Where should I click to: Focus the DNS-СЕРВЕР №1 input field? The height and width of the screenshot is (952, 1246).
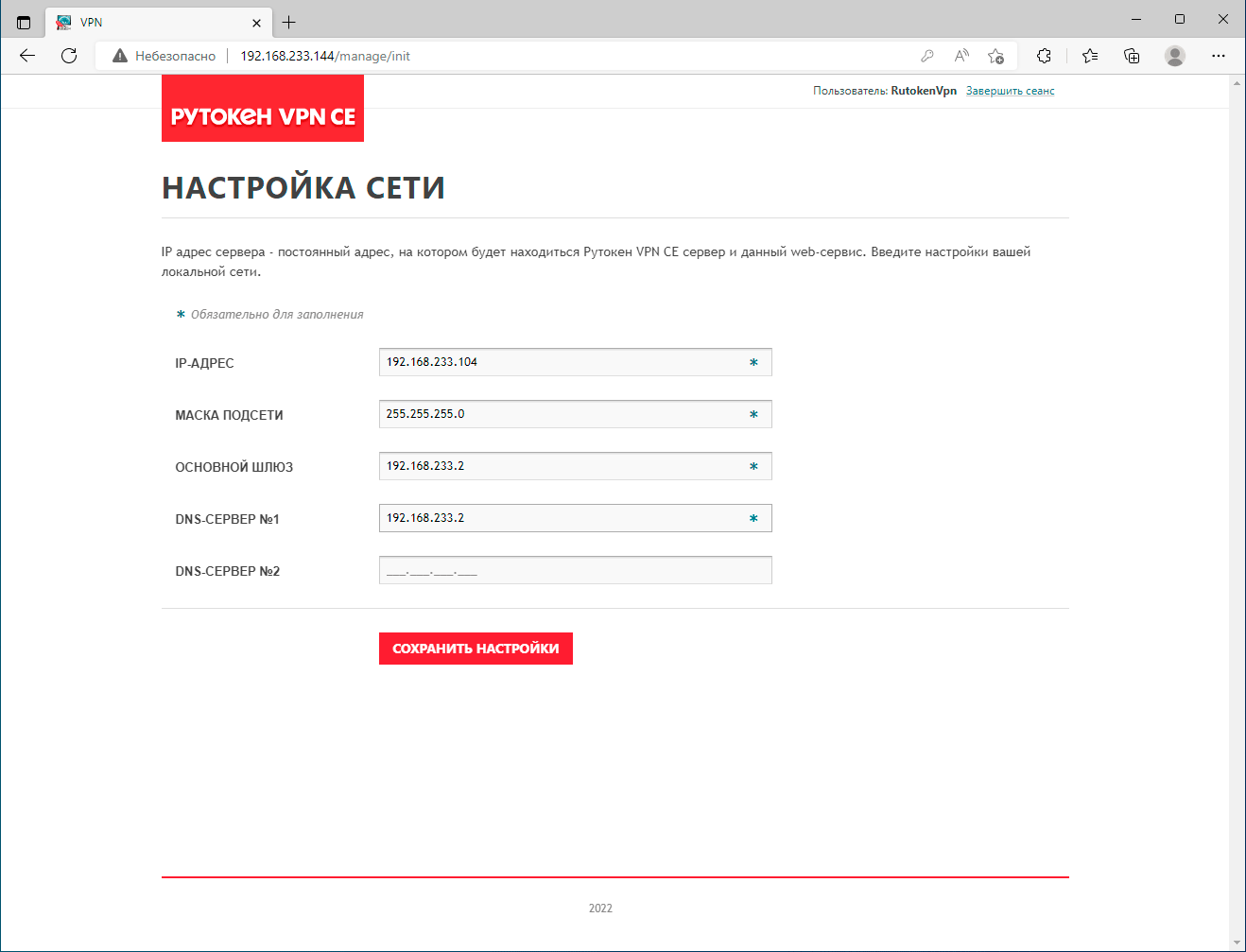pos(576,518)
